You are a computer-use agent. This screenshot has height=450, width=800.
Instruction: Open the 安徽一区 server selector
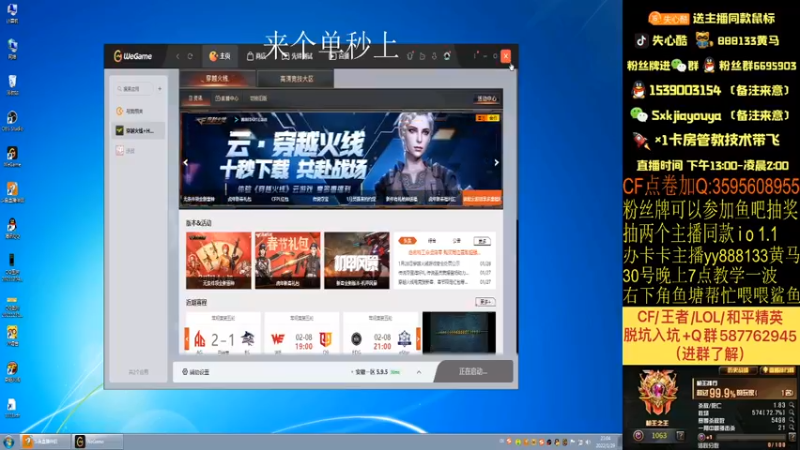click(377, 372)
